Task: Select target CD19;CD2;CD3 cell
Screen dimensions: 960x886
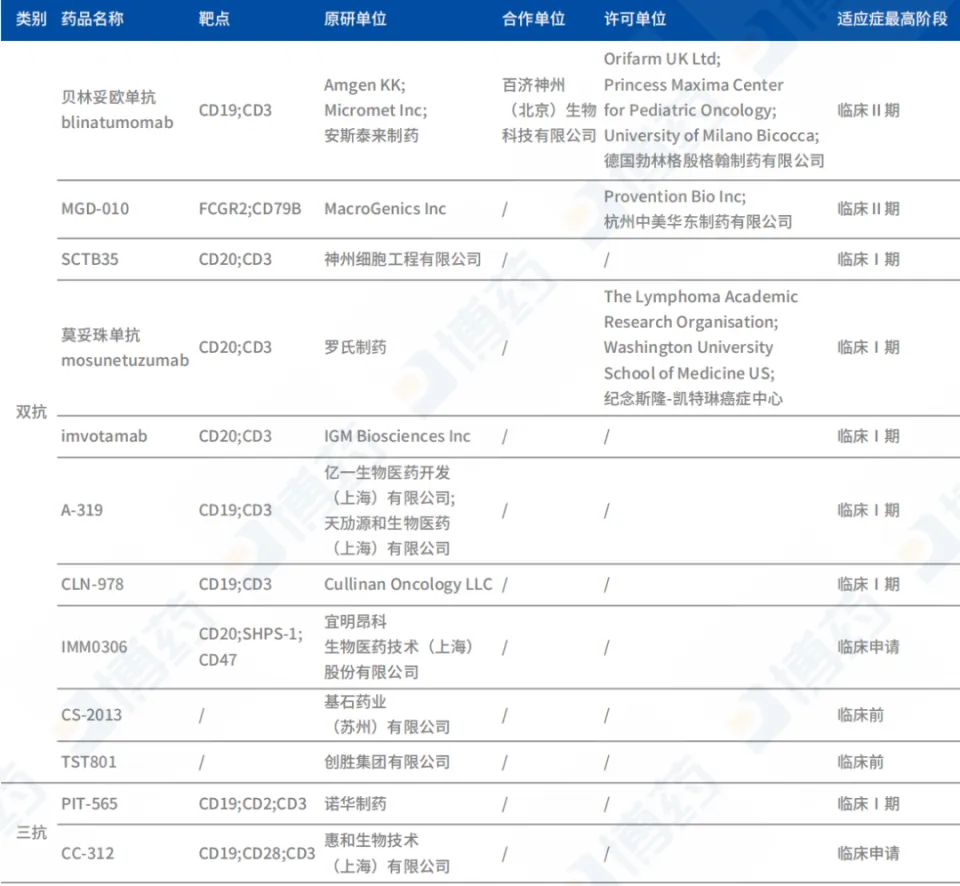Action: point(252,803)
